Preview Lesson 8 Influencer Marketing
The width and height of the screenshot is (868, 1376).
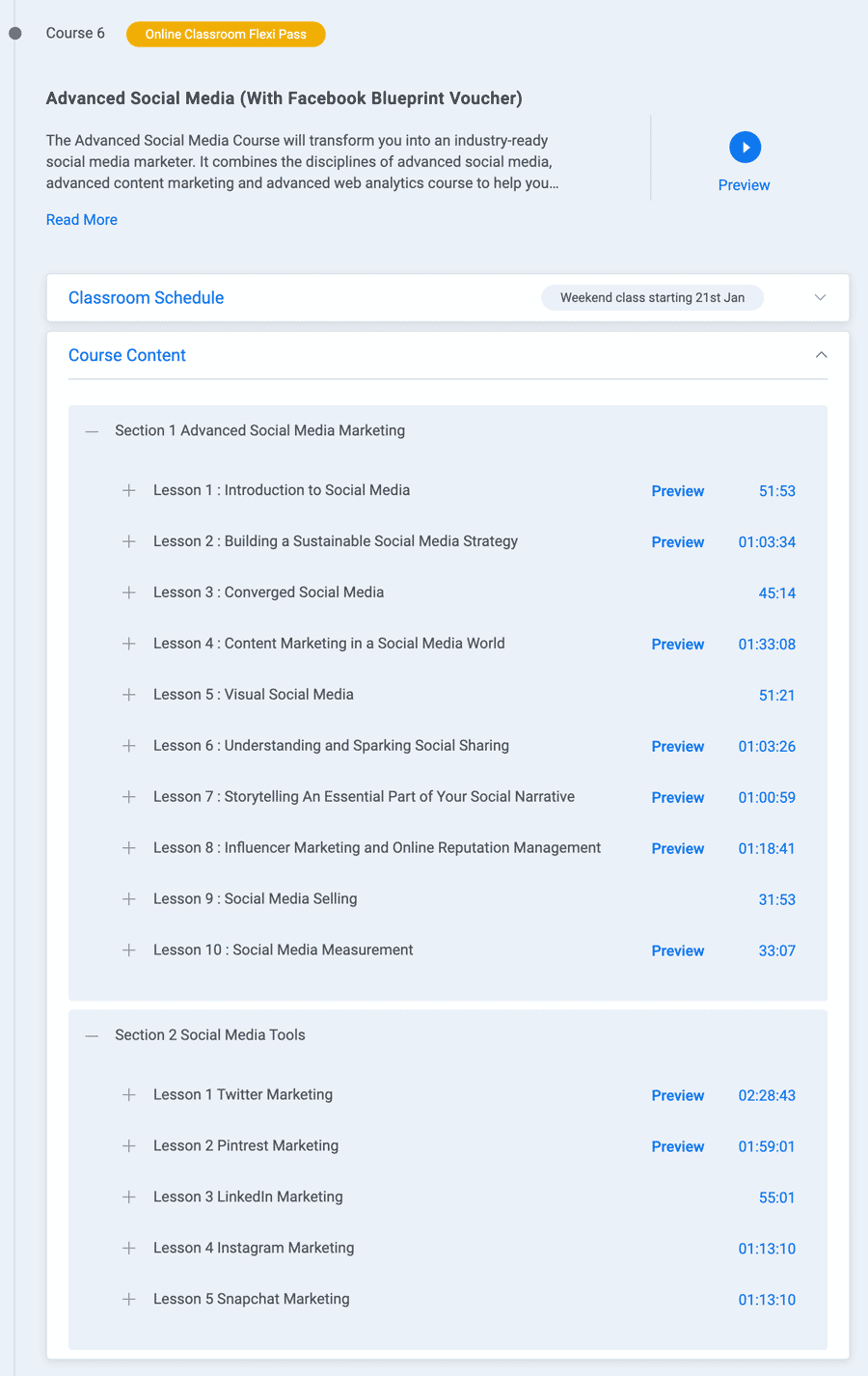[677, 849]
